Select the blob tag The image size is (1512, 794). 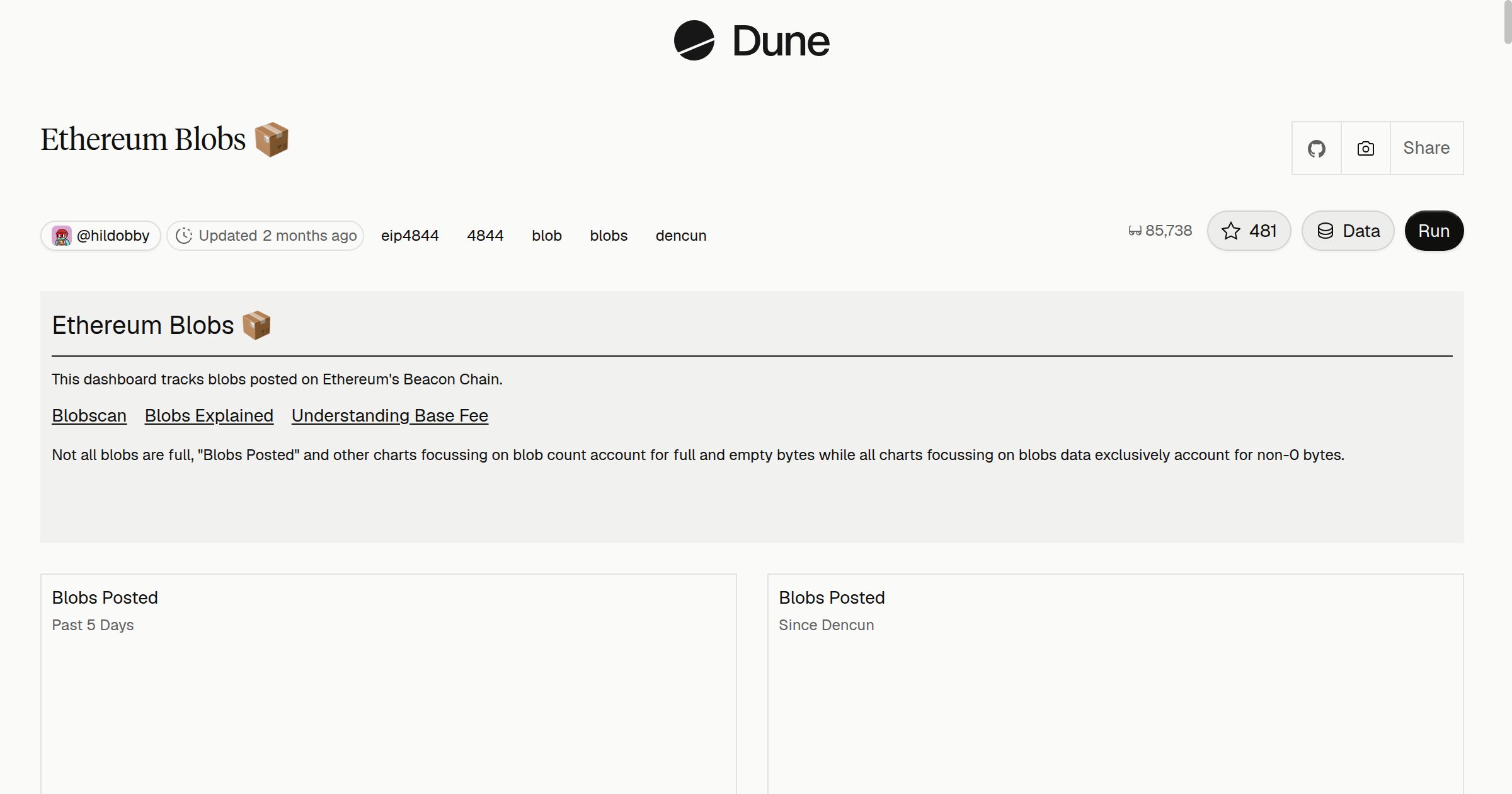click(547, 236)
